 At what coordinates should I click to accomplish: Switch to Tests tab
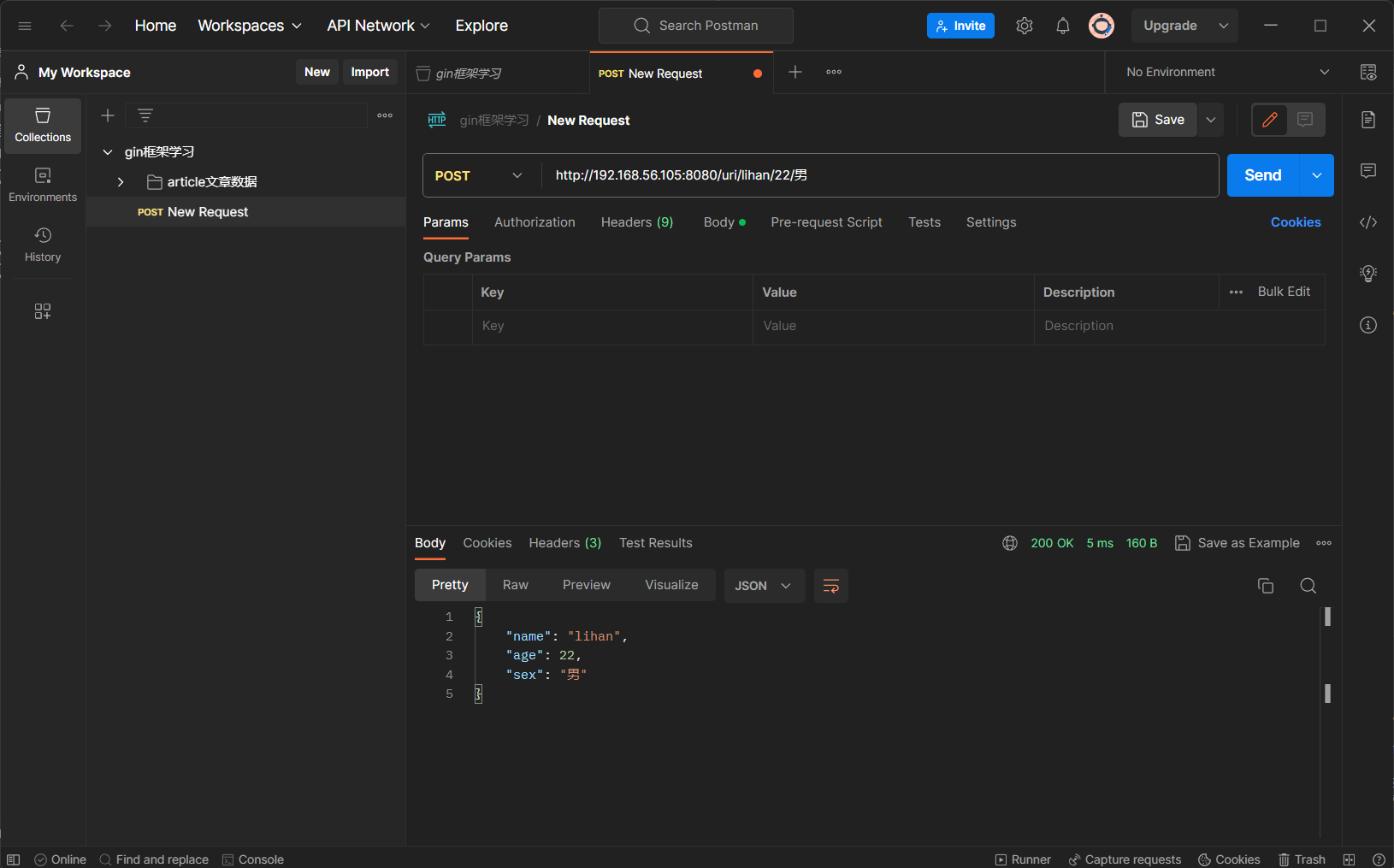(x=924, y=222)
